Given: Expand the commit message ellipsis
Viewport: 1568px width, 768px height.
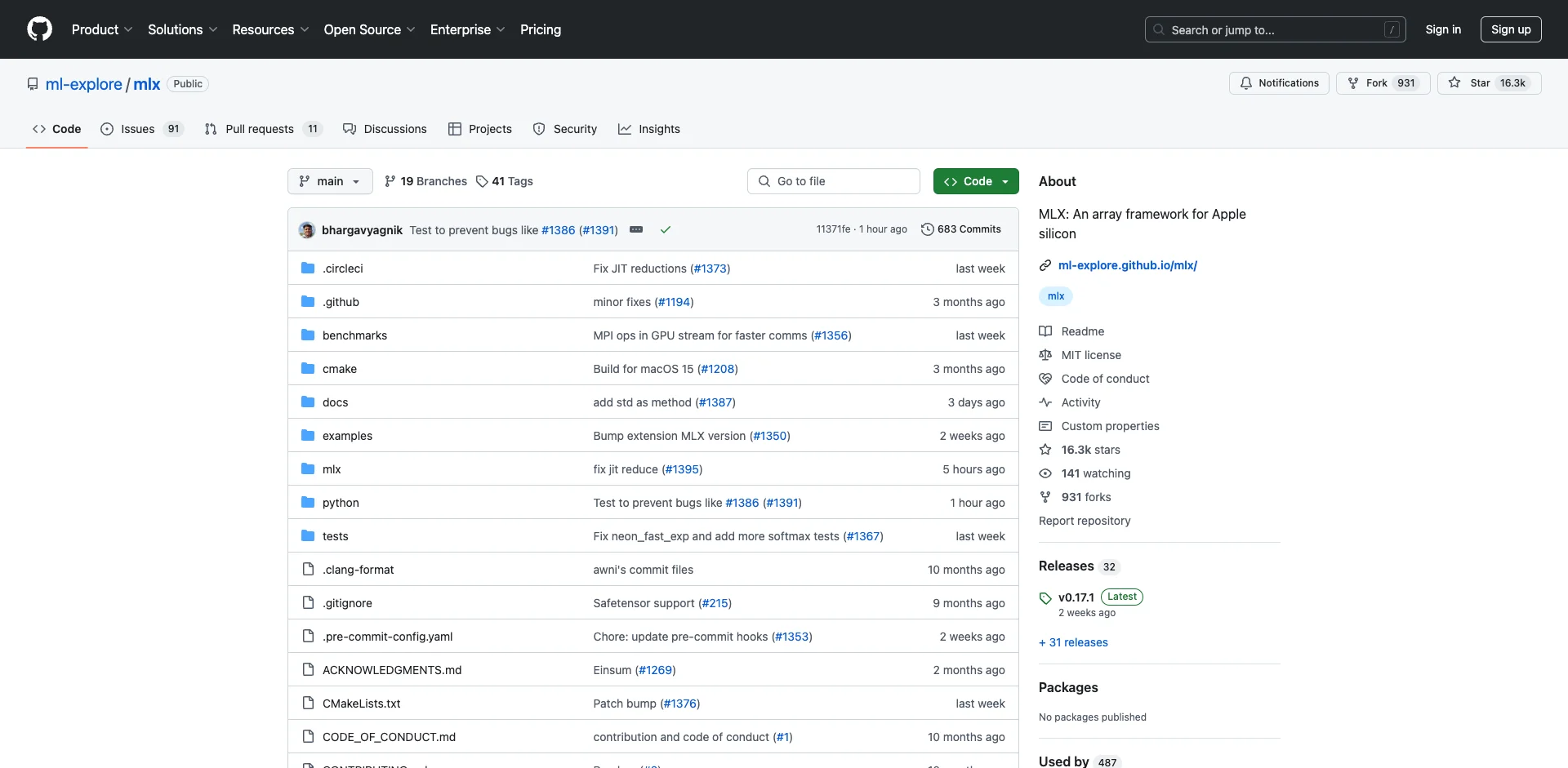Looking at the screenshot, I should click(x=636, y=229).
